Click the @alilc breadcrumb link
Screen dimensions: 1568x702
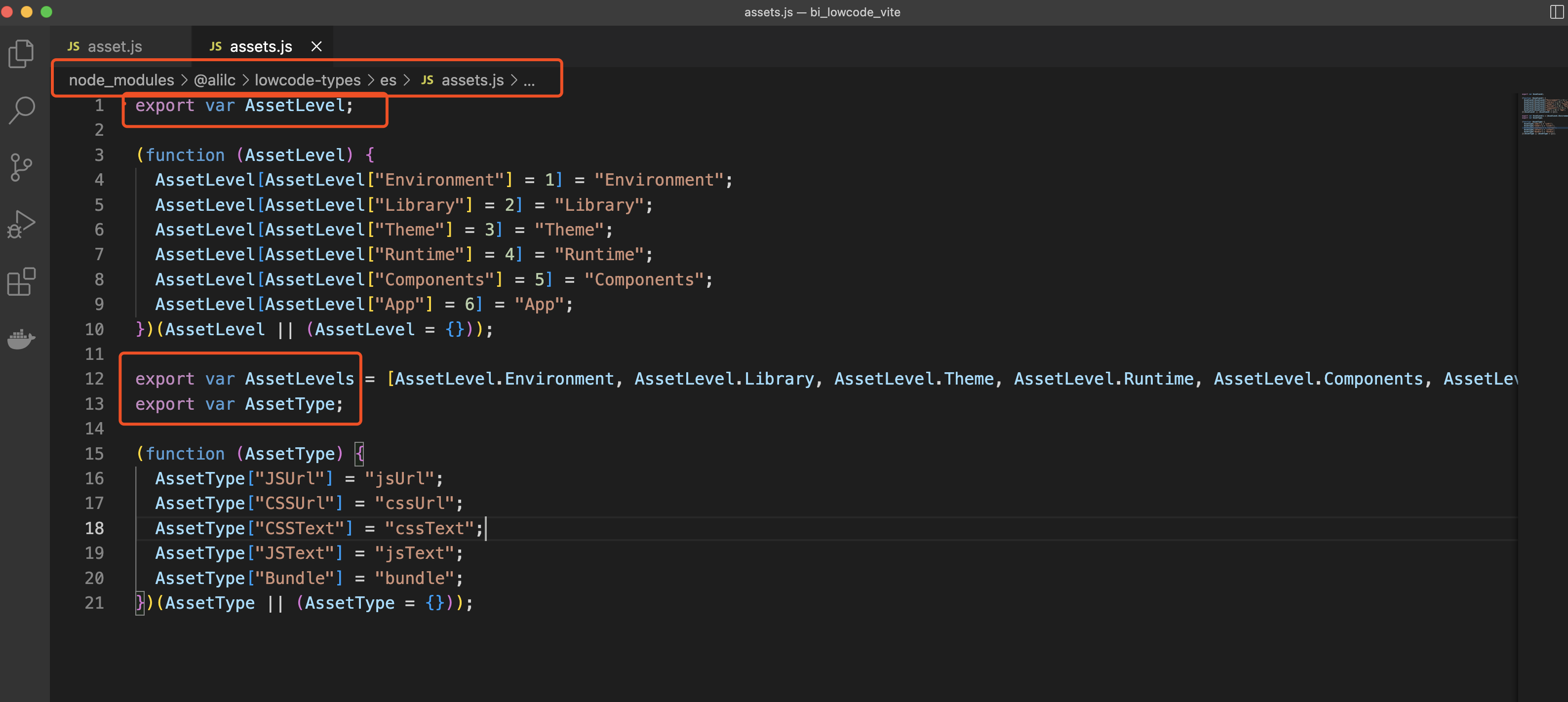click(x=214, y=80)
